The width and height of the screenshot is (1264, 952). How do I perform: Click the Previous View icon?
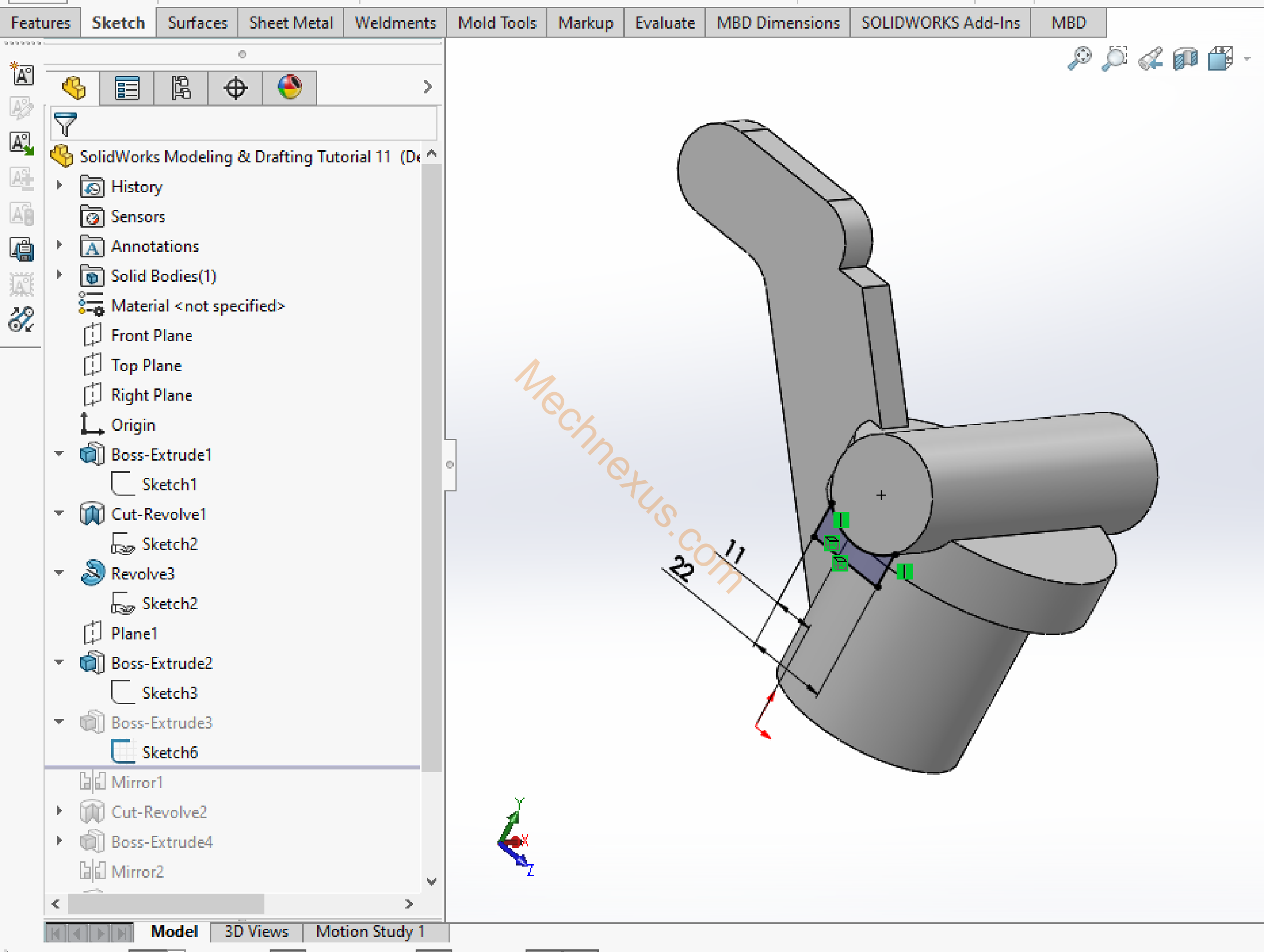[x=1150, y=58]
